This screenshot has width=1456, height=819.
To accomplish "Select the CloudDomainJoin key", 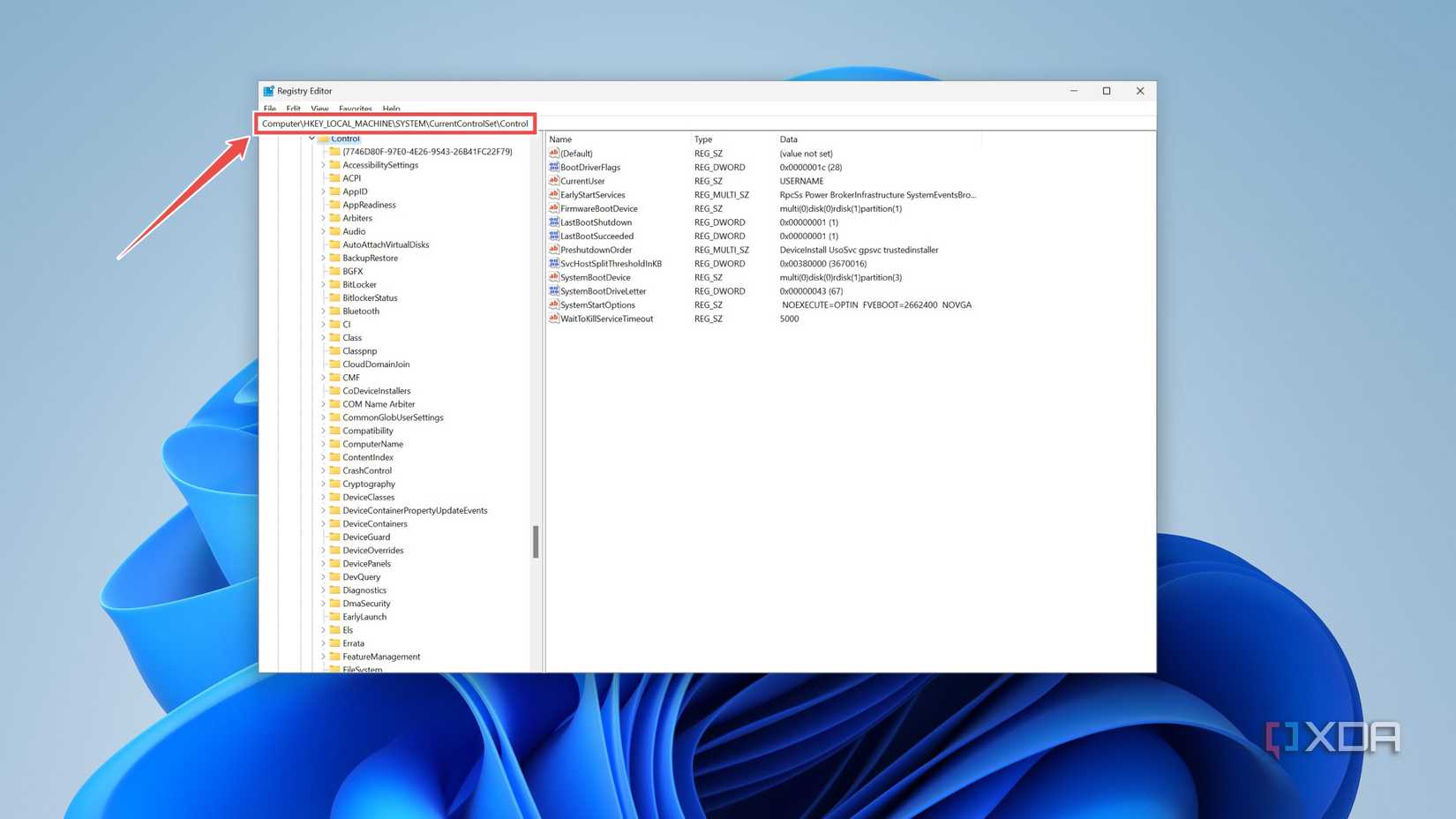I will pyautogui.click(x=376, y=364).
